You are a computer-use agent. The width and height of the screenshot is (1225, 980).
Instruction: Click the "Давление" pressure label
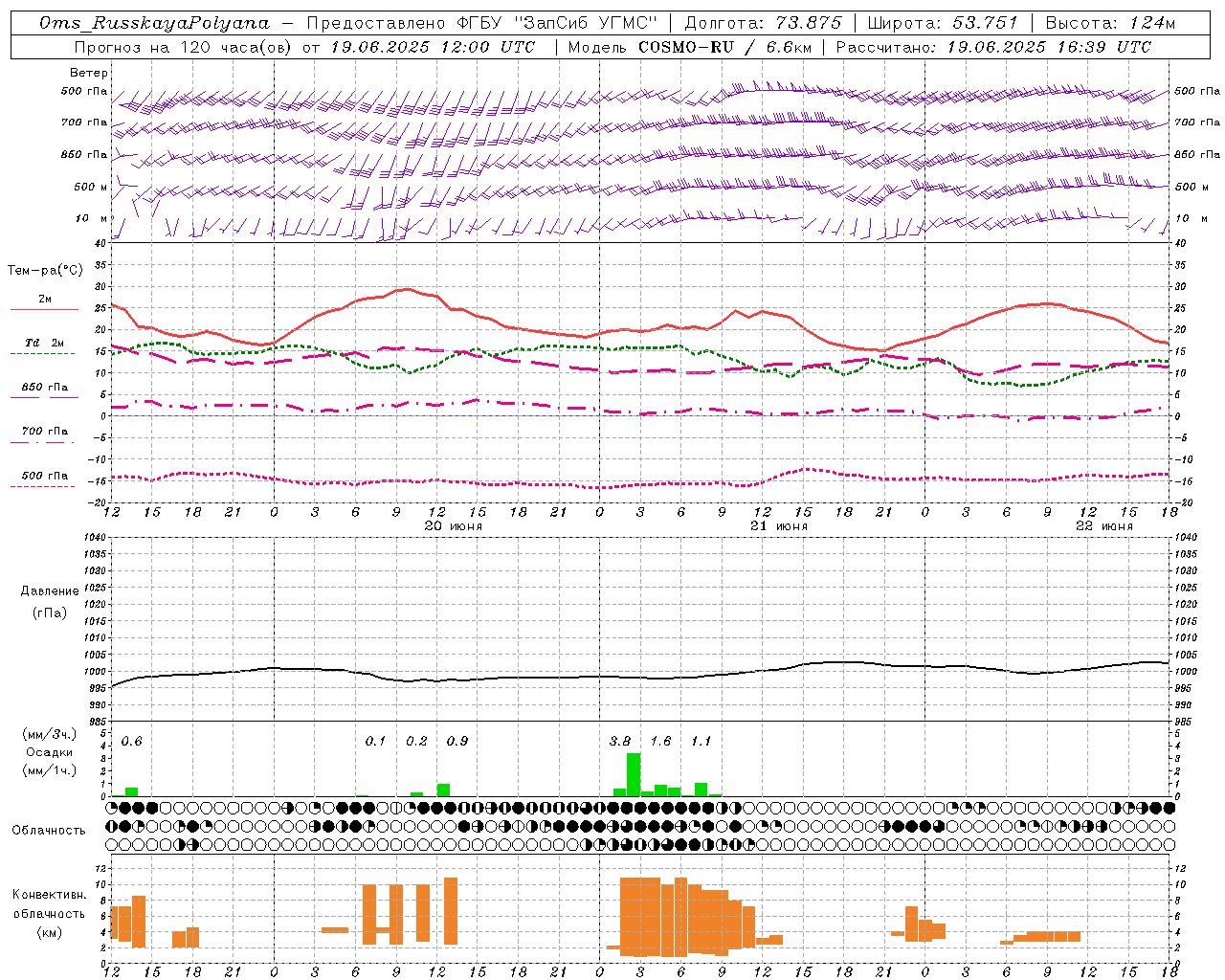tap(50, 591)
